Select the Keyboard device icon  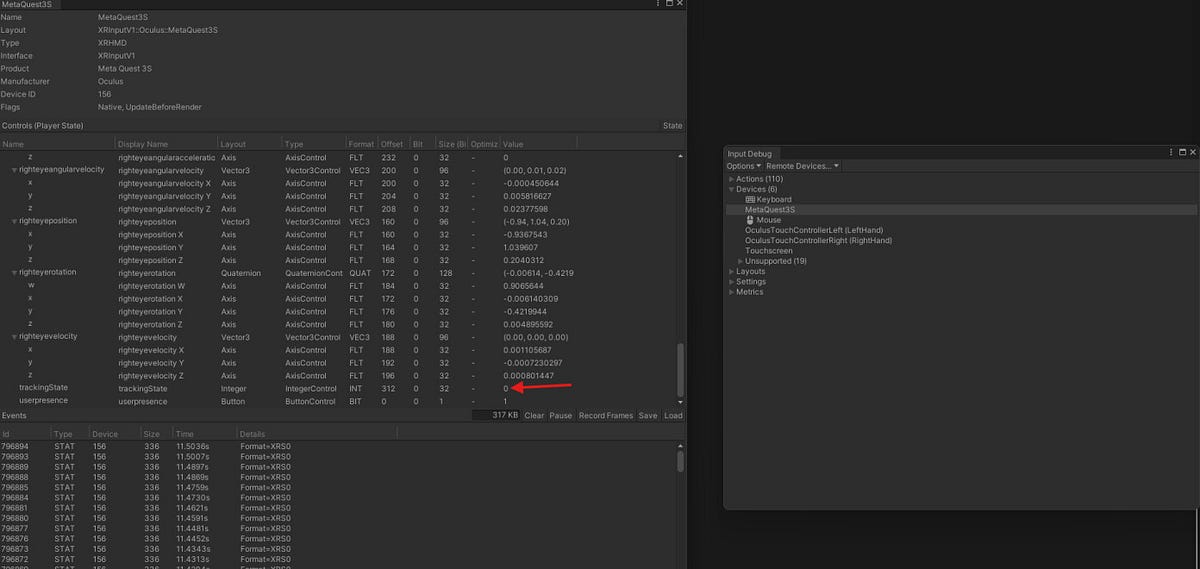coord(750,200)
